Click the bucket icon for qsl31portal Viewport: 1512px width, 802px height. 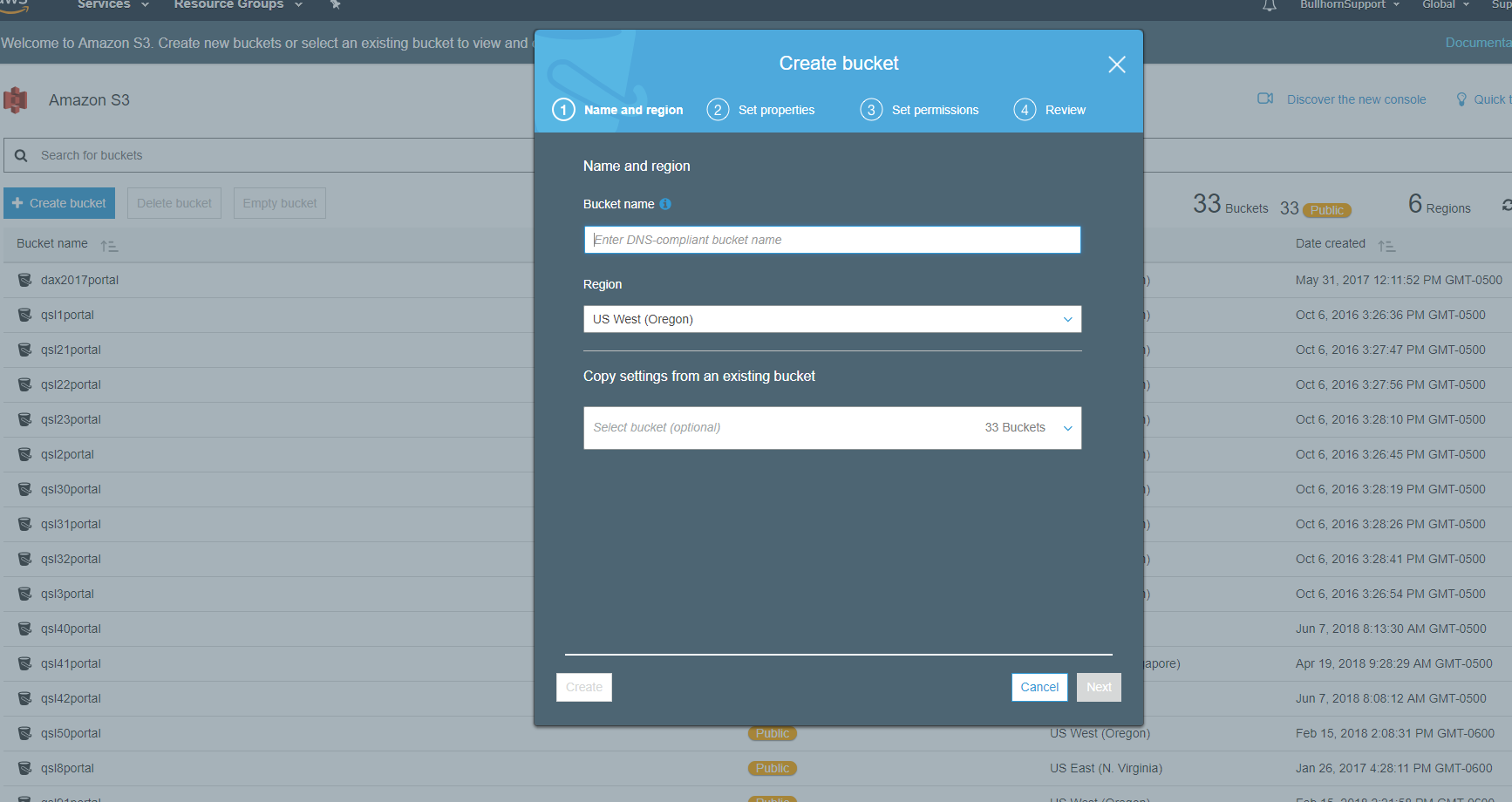pos(24,524)
